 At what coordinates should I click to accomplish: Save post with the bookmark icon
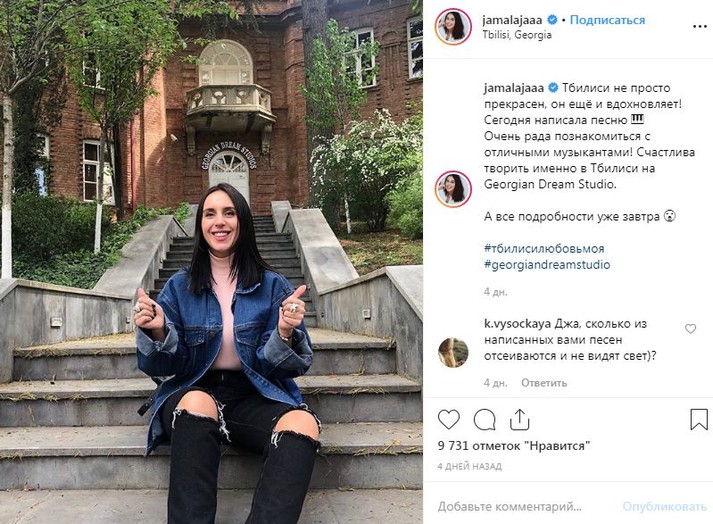[698, 419]
